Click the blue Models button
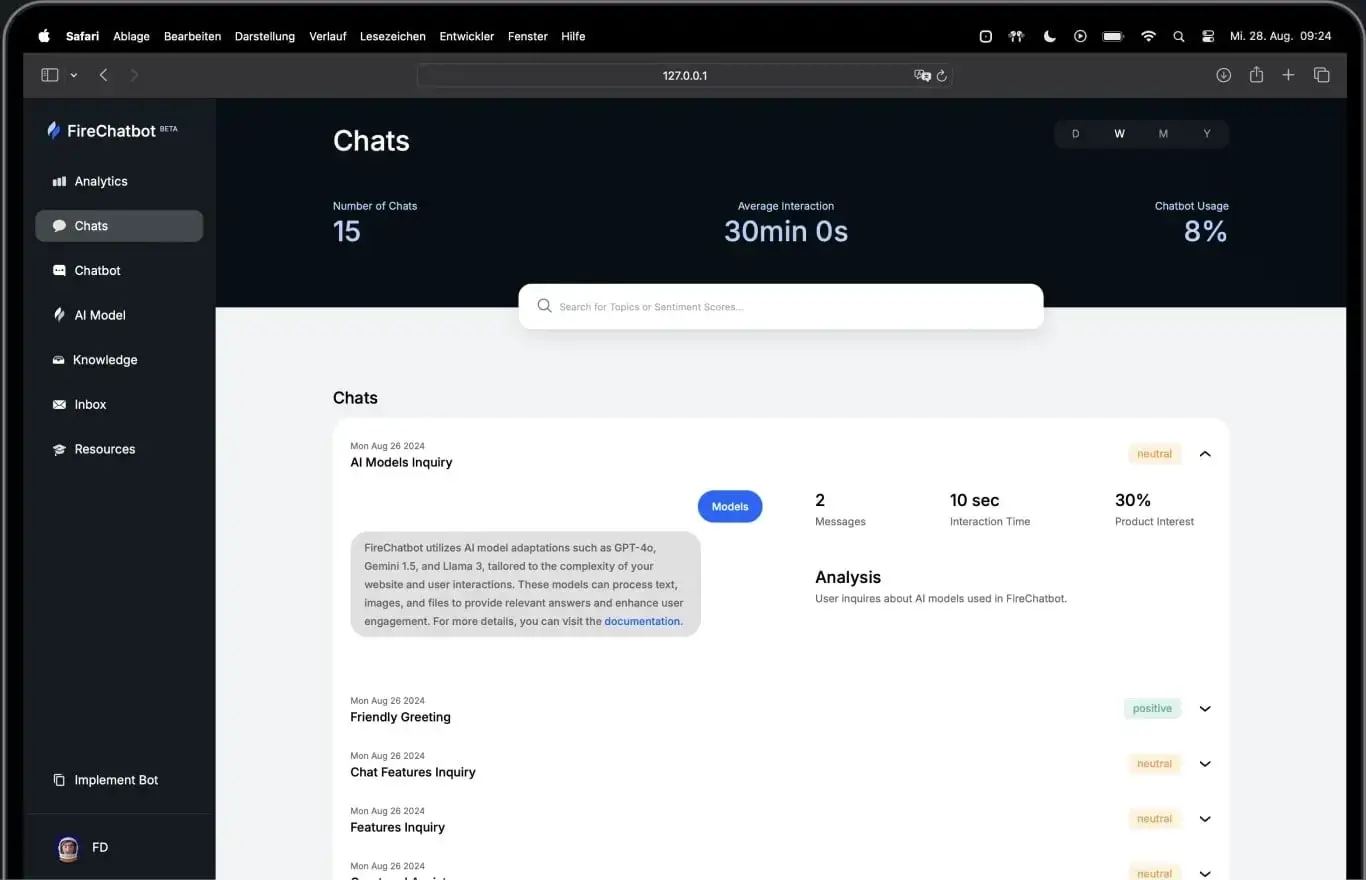The height and width of the screenshot is (880, 1366). [x=730, y=507]
